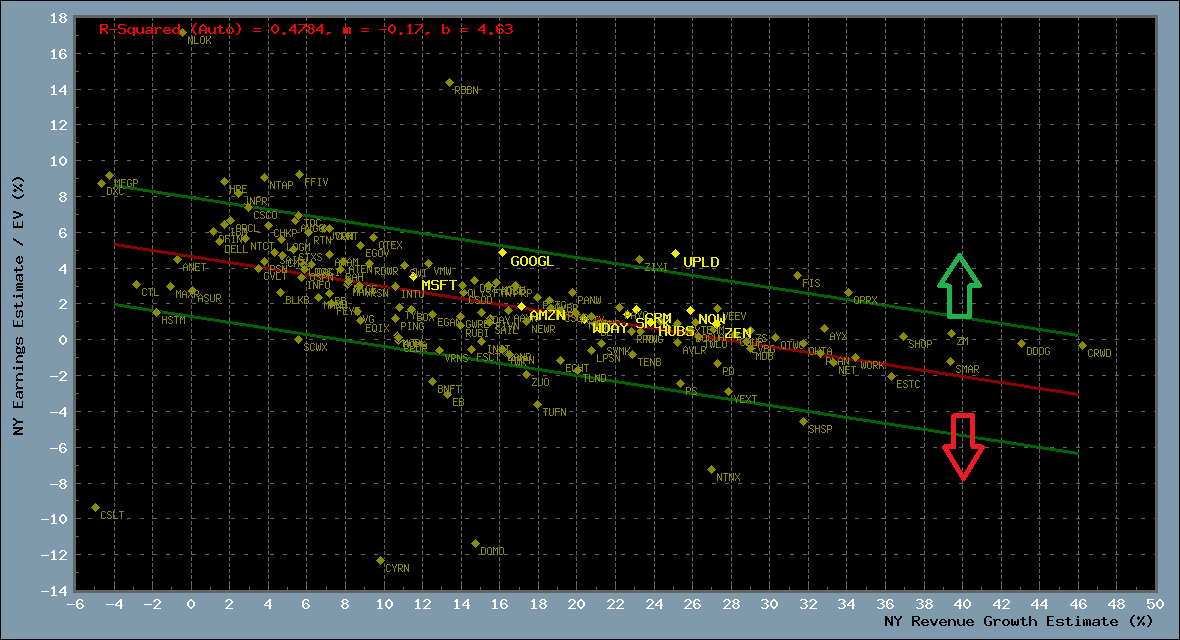Click the DELL ticker label
The height and width of the screenshot is (640, 1180).
pos(236,249)
